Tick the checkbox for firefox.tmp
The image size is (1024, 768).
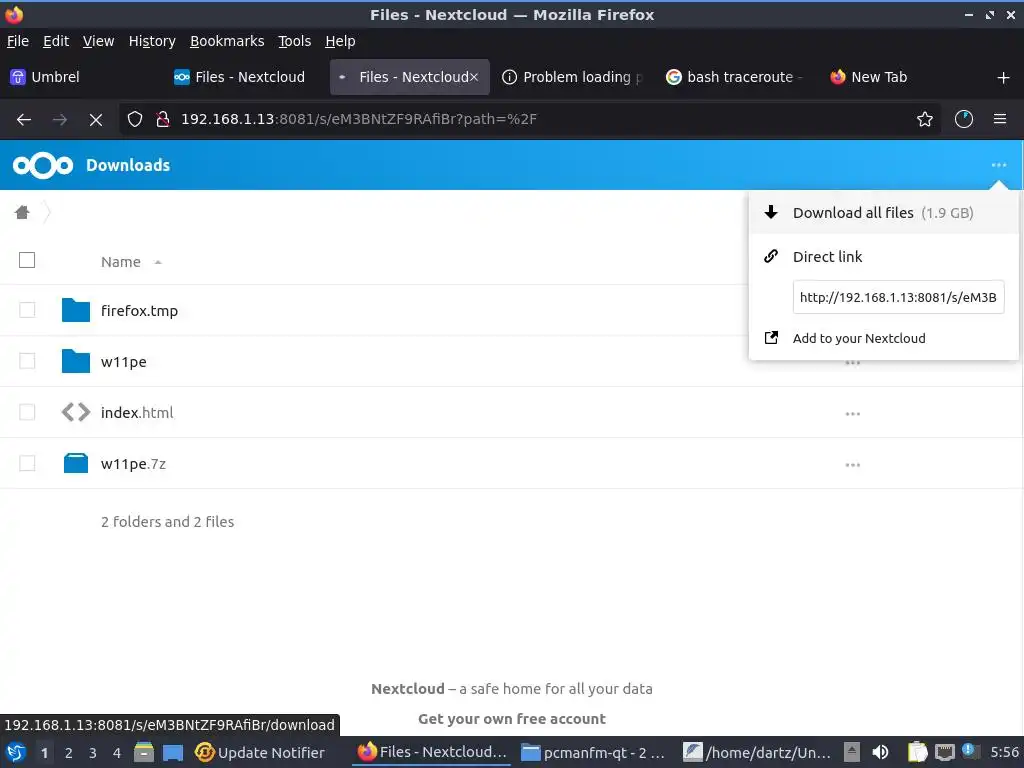pyautogui.click(x=27, y=310)
